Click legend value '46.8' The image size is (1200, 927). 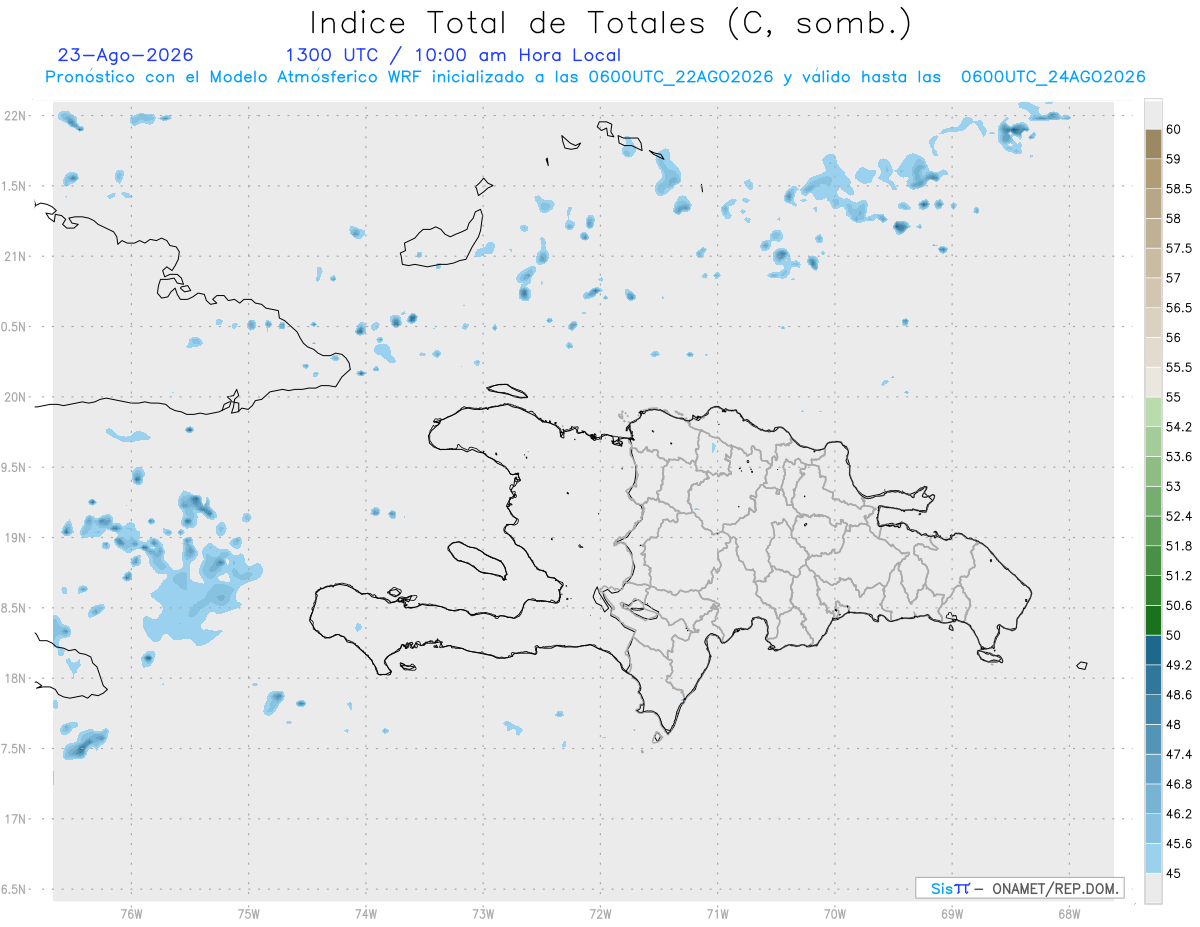tap(1178, 784)
